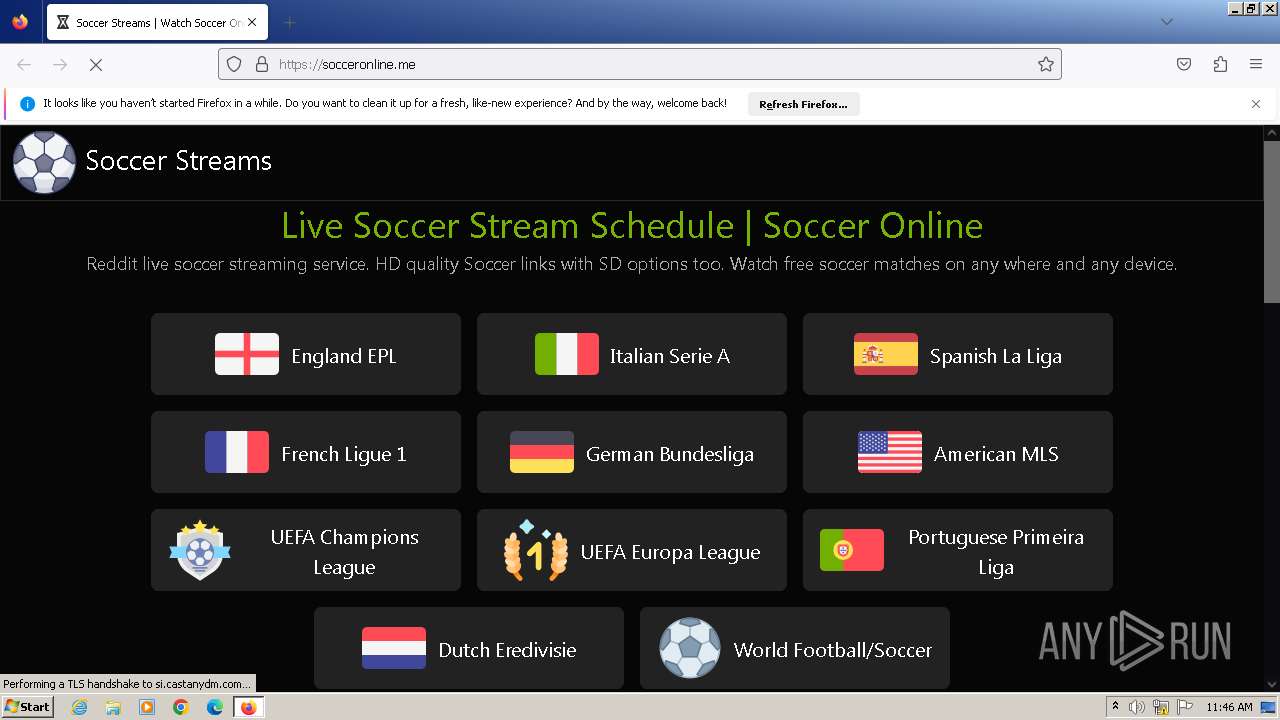
Task: Open Portuguese Primeira Liga streams
Action: coord(958,550)
